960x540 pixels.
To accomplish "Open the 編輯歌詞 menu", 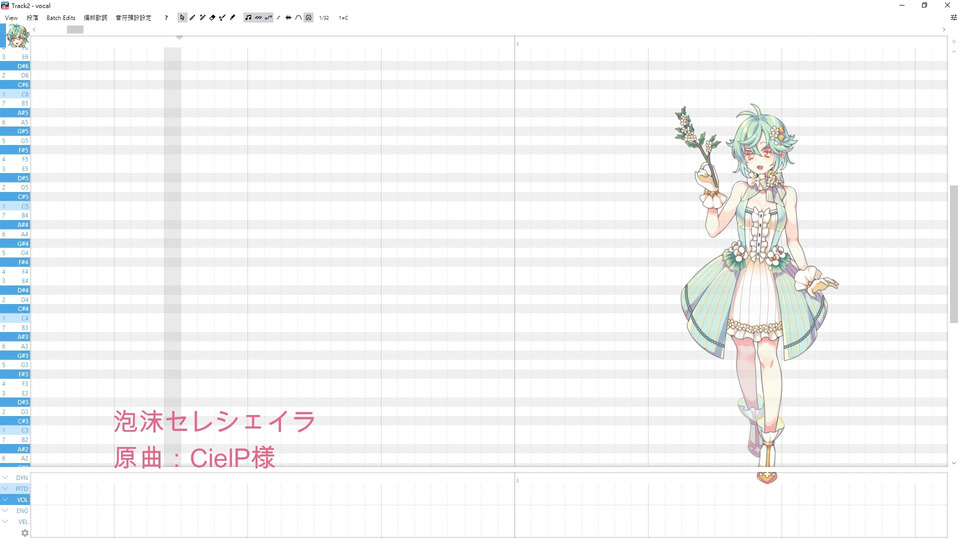I will (x=95, y=18).
